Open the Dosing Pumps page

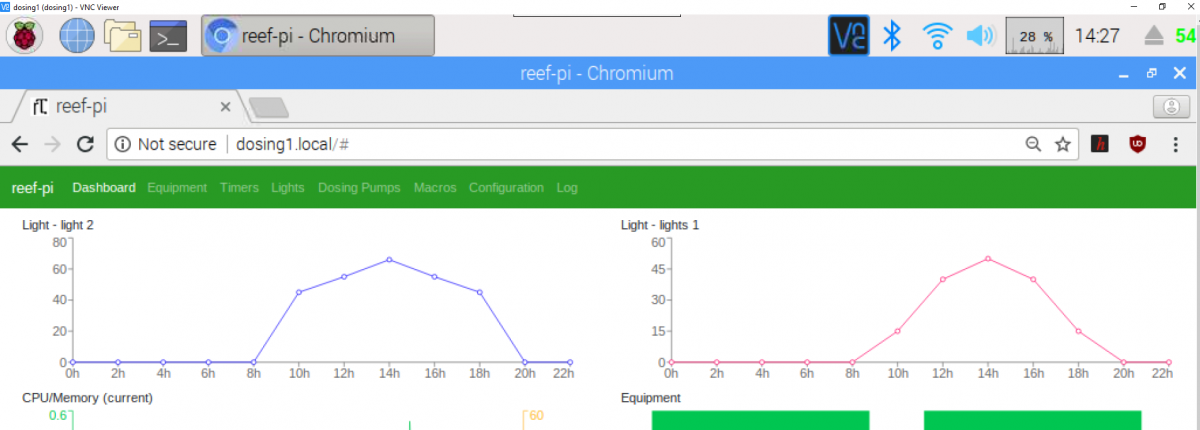coord(359,188)
